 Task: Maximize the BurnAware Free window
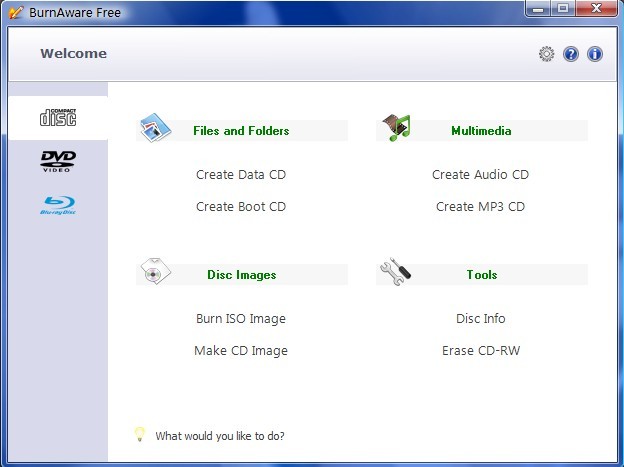(563, 8)
